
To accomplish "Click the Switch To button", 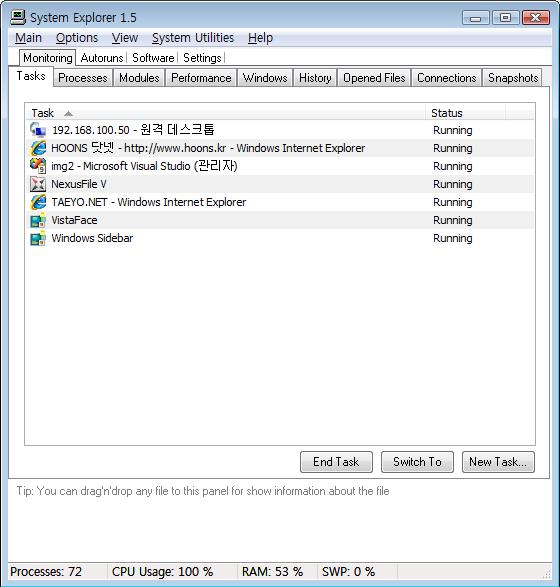I will click(417, 462).
